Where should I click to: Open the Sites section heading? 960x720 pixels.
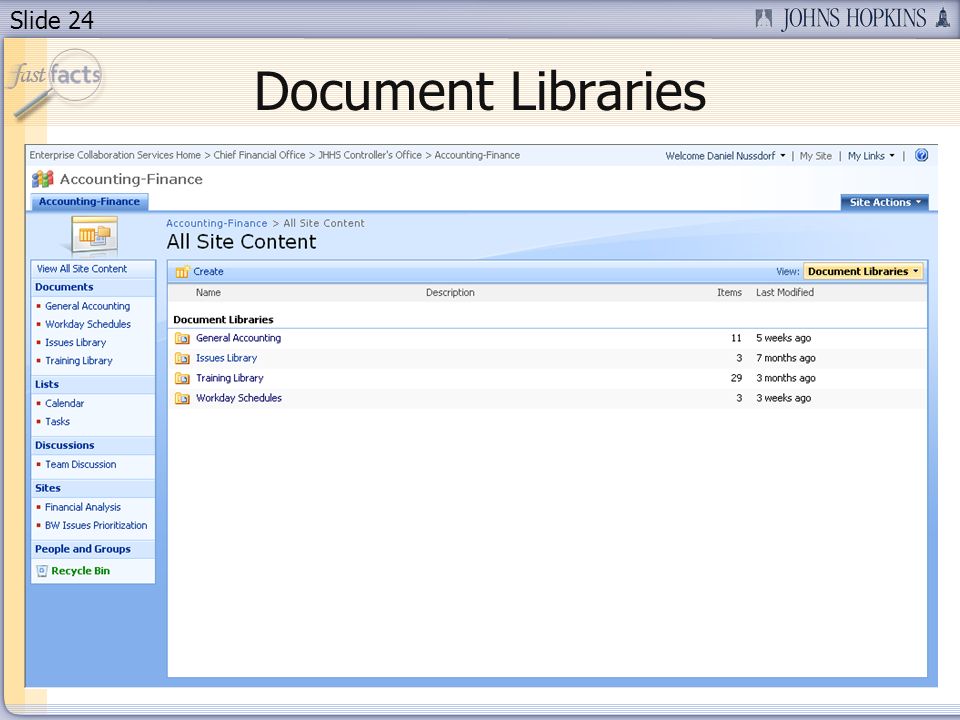[48, 489]
